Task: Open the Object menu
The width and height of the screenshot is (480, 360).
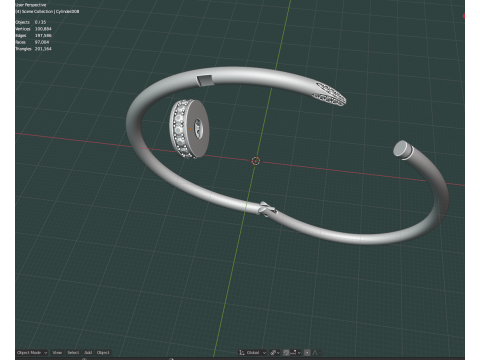Action: pyautogui.click(x=103, y=352)
